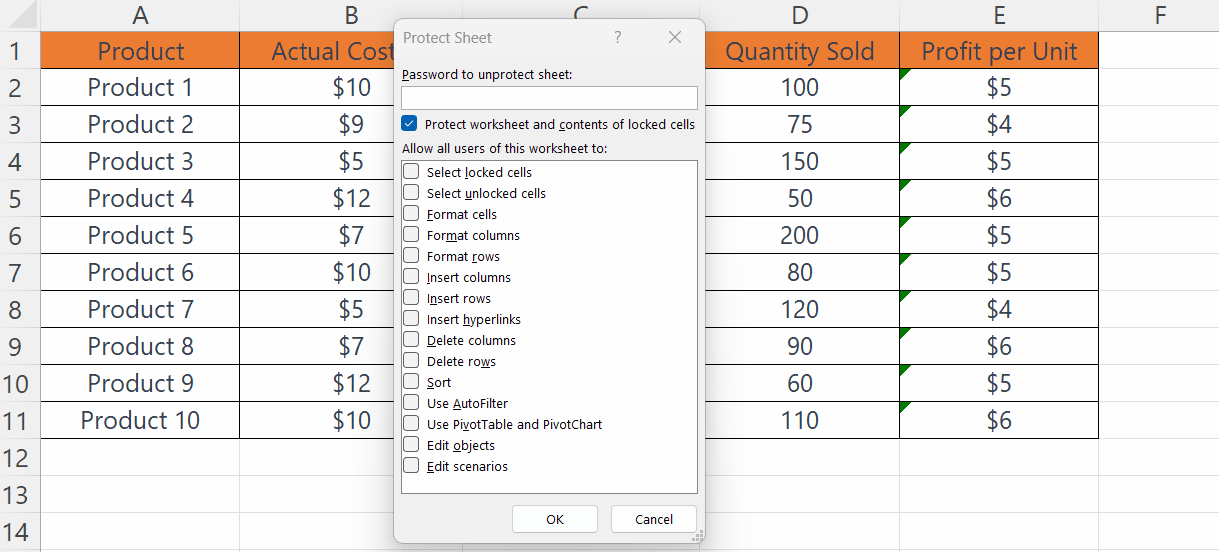
Task: Select the Product 4 cell
Action: pyautogui.click(x=140, y=199)
